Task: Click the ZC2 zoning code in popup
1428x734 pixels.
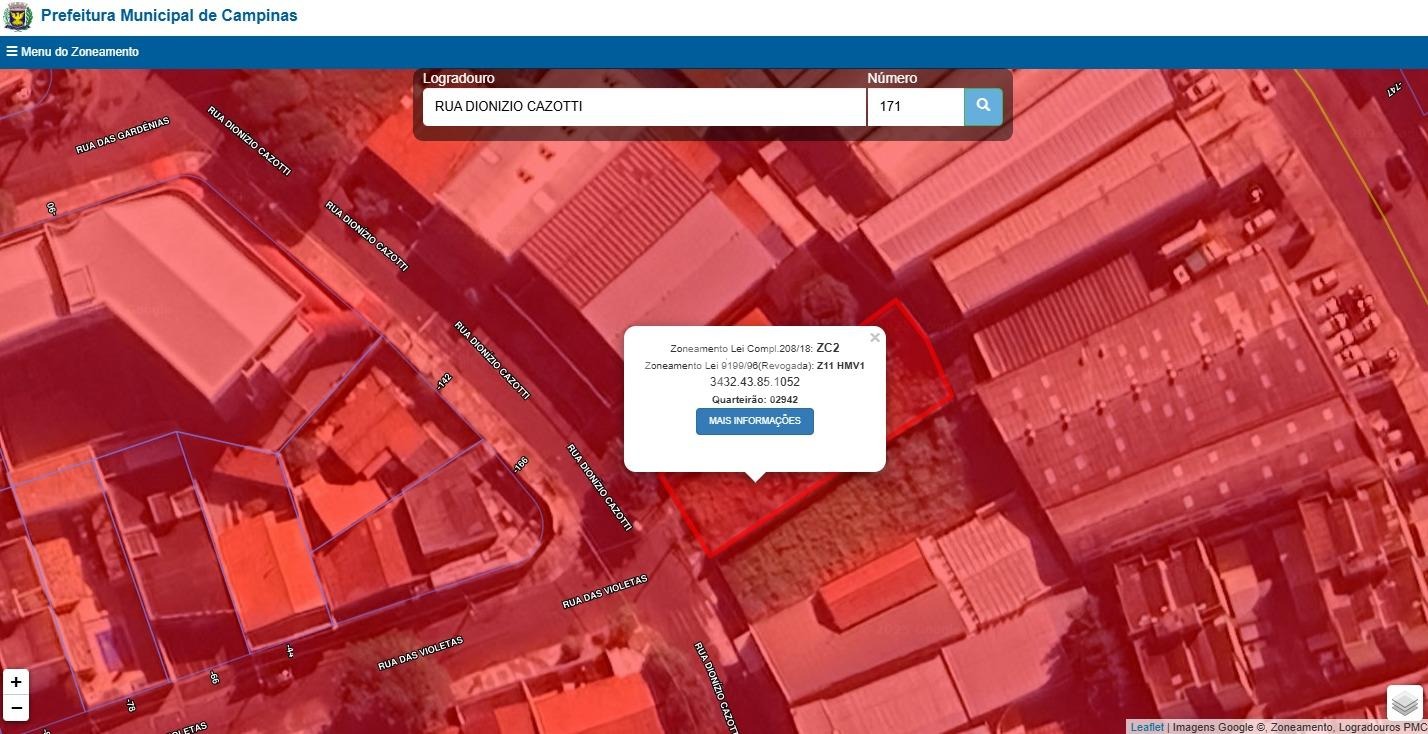Action: [x=827, y=348]
